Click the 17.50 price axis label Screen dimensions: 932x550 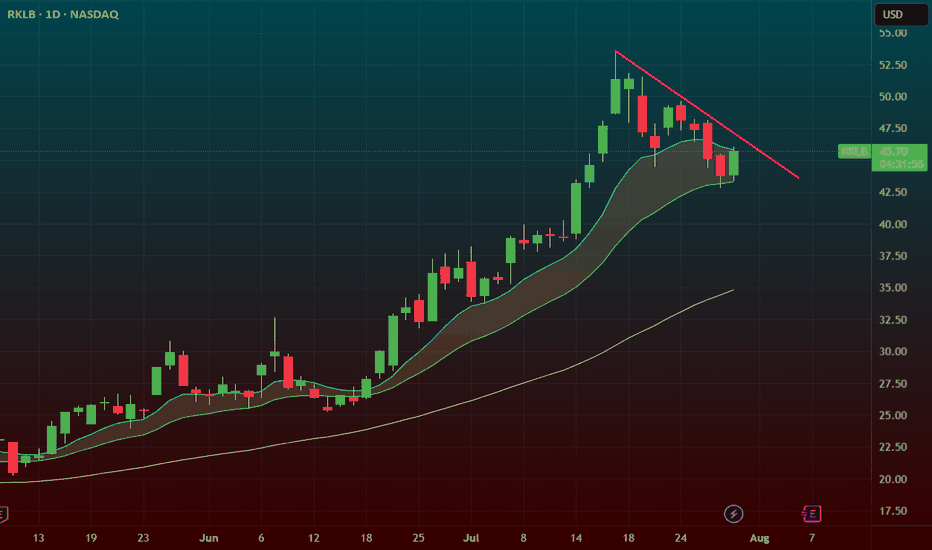click(893, 511)
